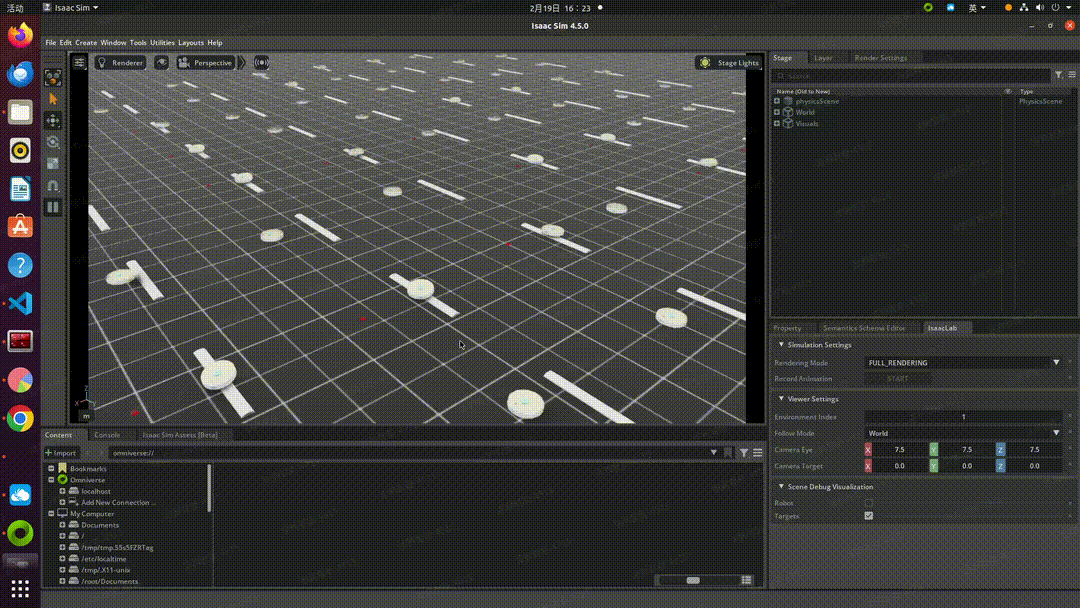This screenshot has height=608, width=1080.
Task: Pause simulation with the pause button
Action: pos(53,207)
